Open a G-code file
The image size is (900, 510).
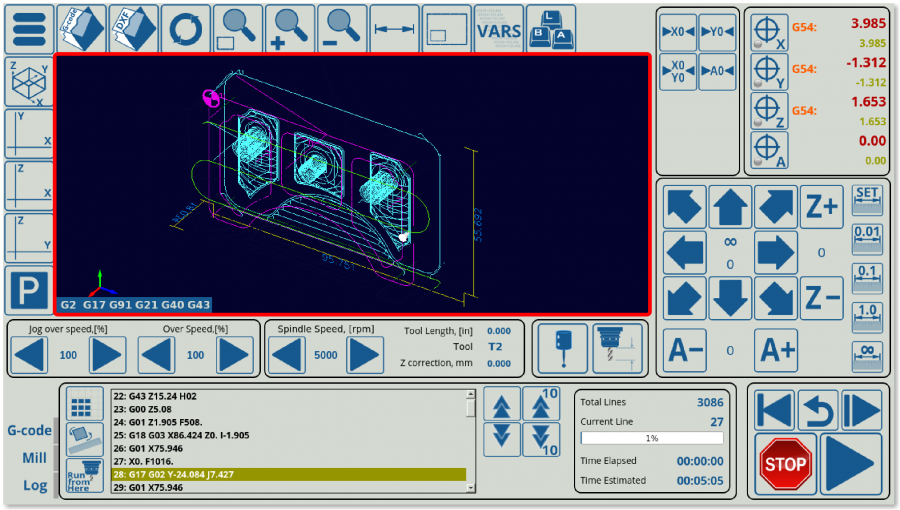(x=82, y=29)
